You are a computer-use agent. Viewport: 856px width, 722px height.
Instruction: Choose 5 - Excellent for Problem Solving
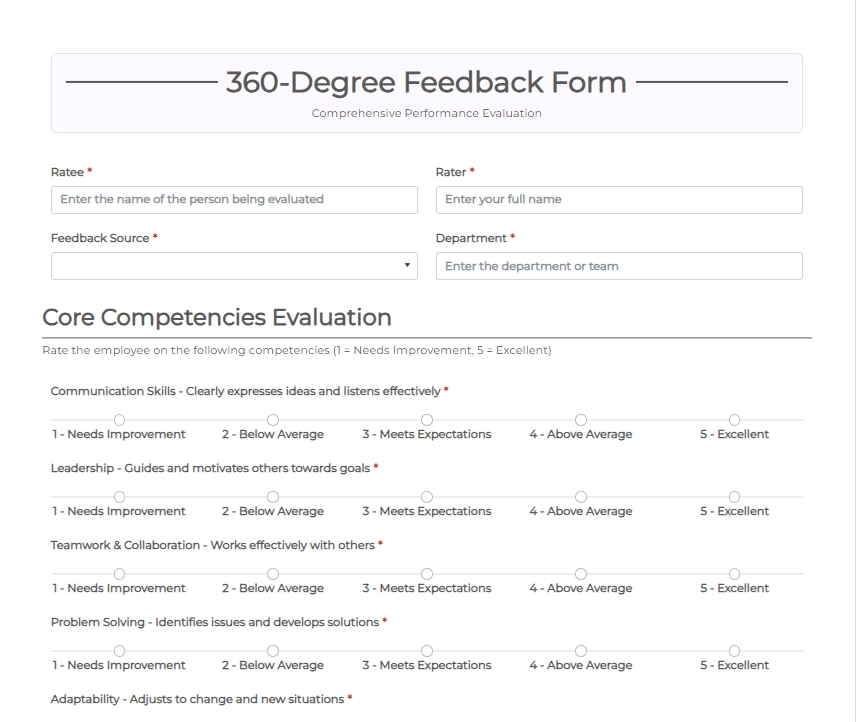click(x=734, y=651)
